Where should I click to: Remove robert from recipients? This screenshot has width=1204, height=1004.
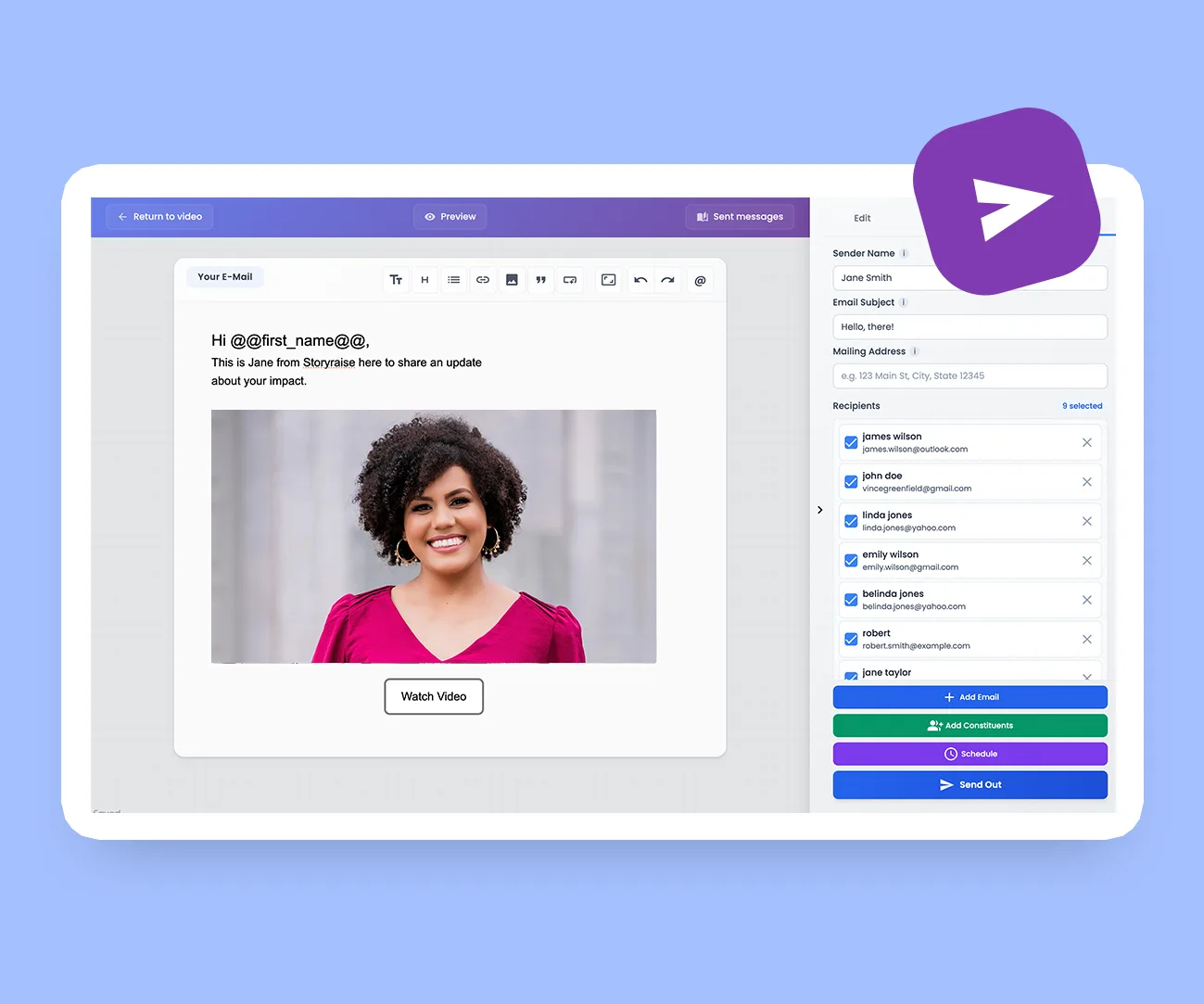point(1087,640)
